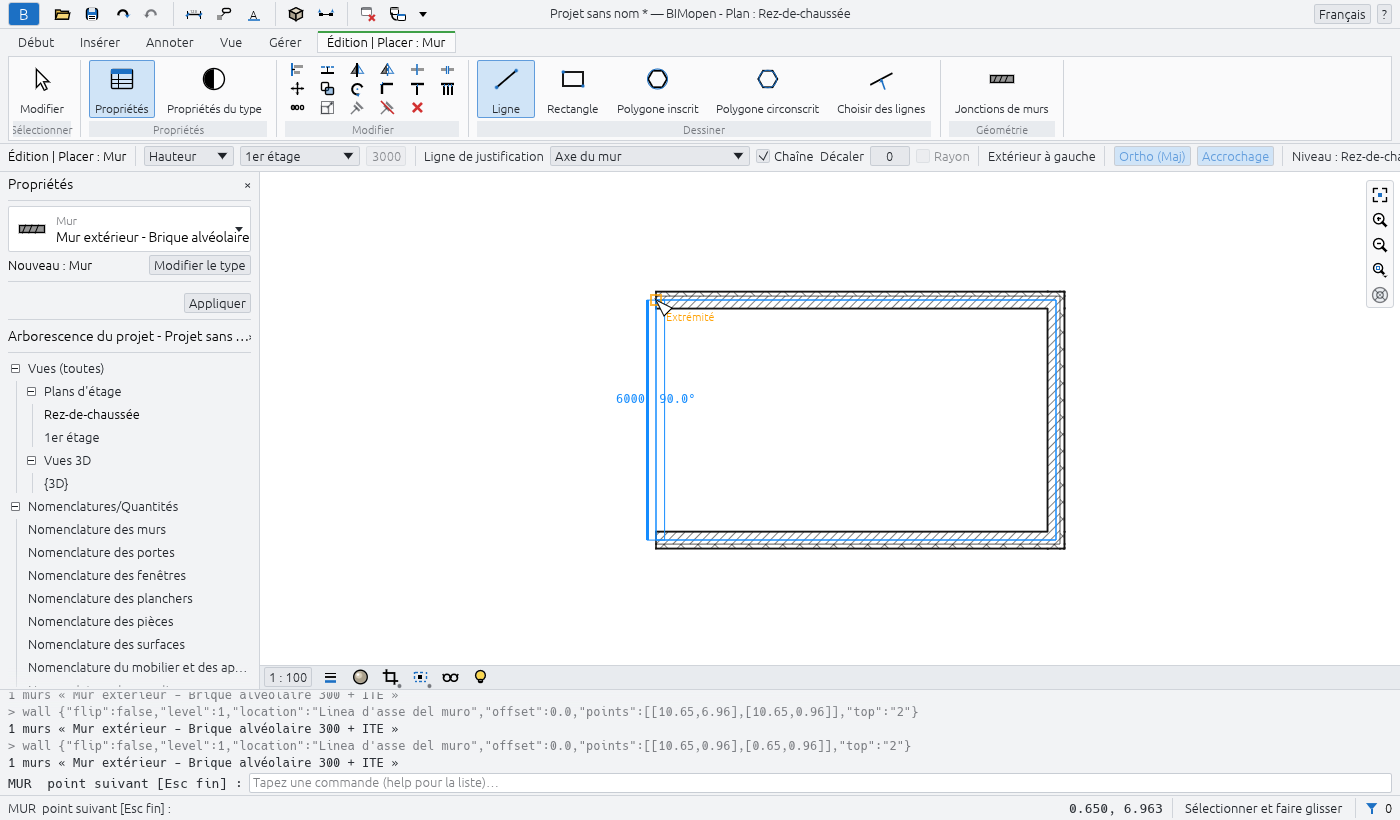Open the Annoter ribbon tab
This screenshot has width=1400, height=820.
(x=170, y=43)
